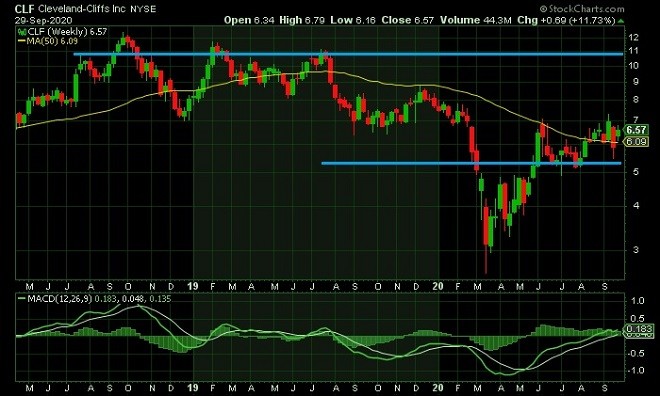Click the 4 price axis label

636,205
